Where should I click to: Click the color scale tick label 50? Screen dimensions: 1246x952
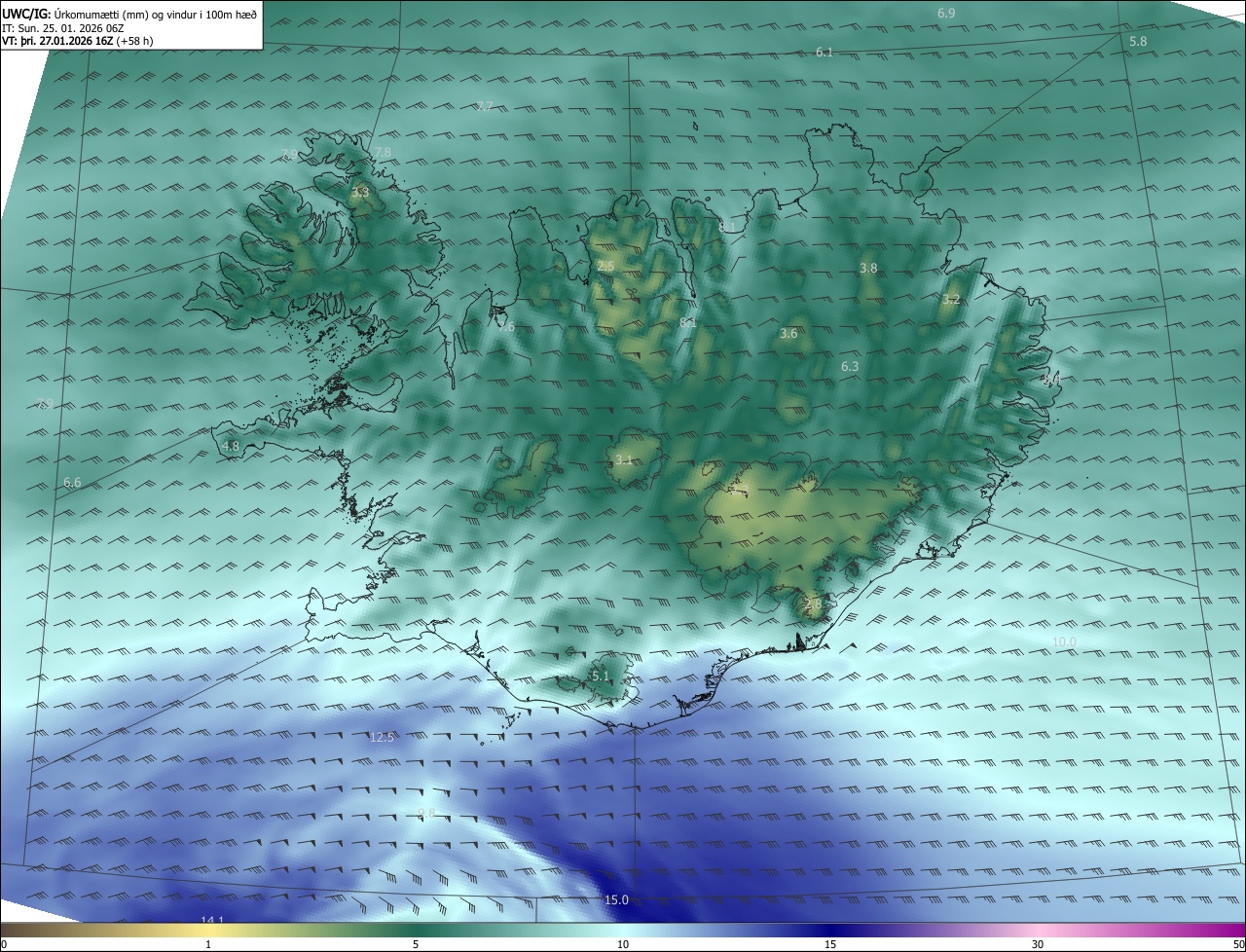[1238, 944]
